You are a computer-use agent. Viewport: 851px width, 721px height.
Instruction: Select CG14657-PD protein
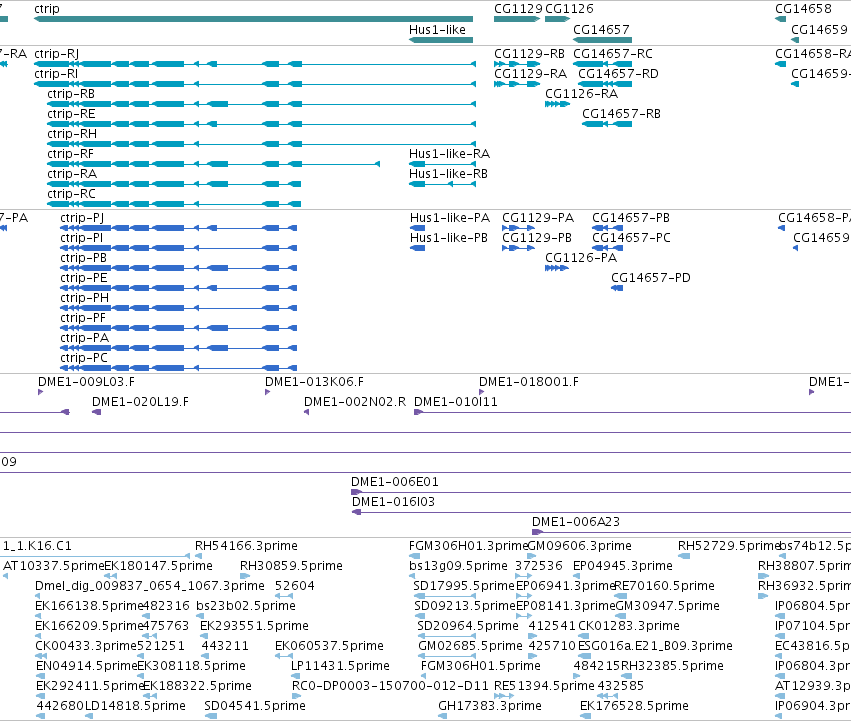click(617, 288)
